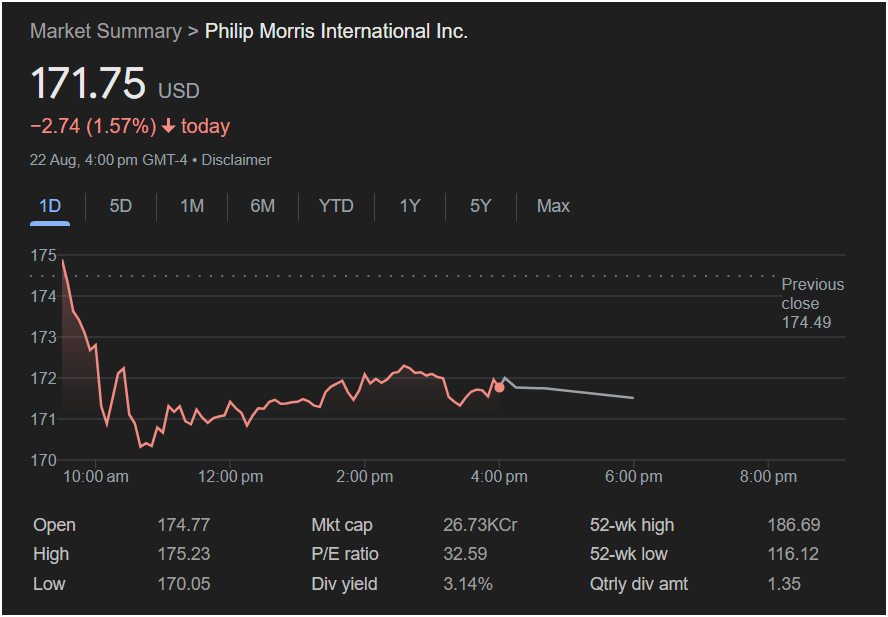Click the closing price dot on chart
This screenshot has width=888, height=617.
point(500,387)
